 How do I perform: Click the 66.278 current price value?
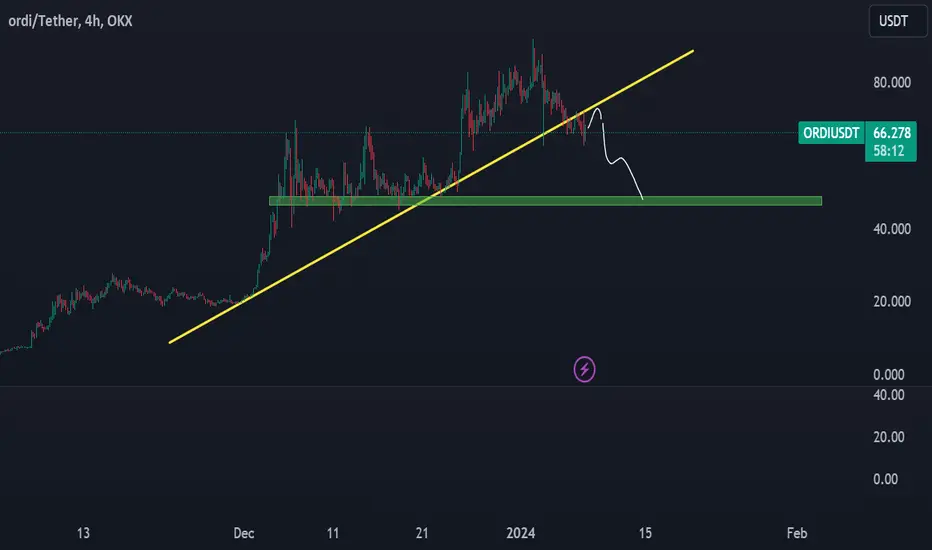pyautogui.click(x=892, y=133)
